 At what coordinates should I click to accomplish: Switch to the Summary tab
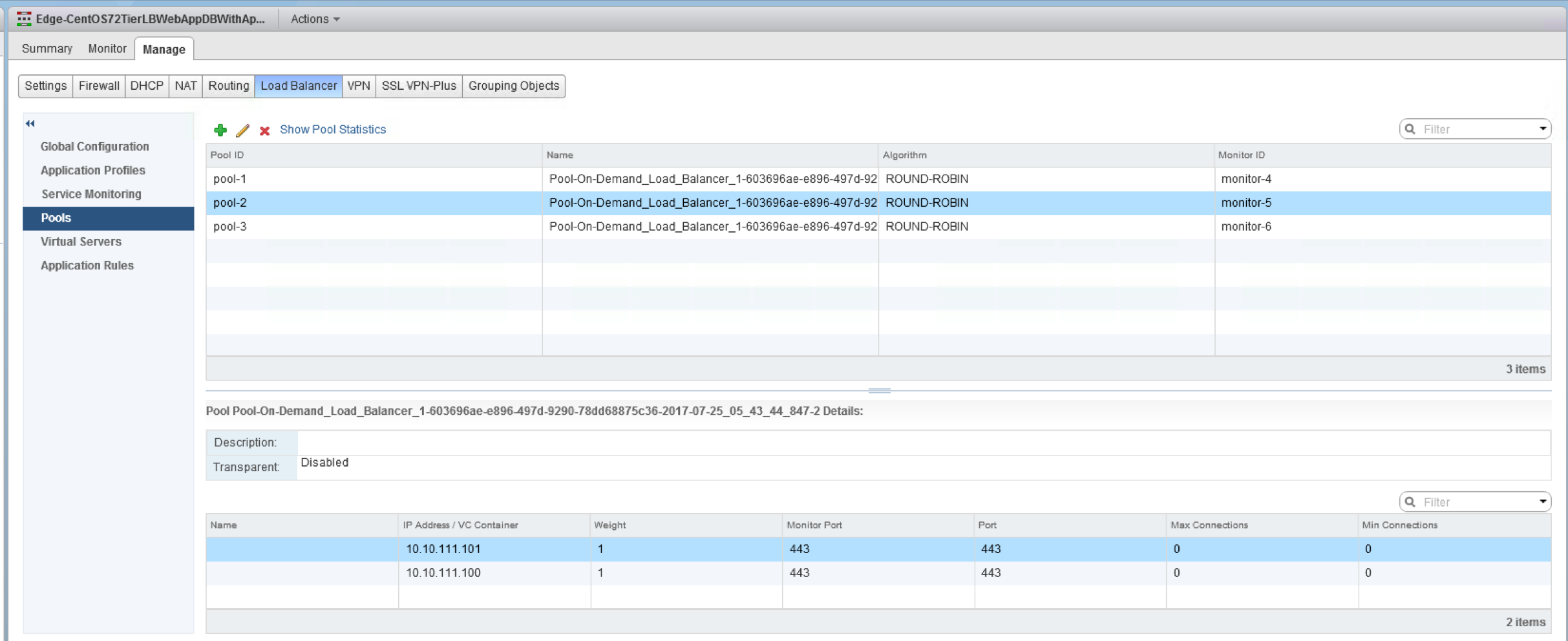coord(47,48)
